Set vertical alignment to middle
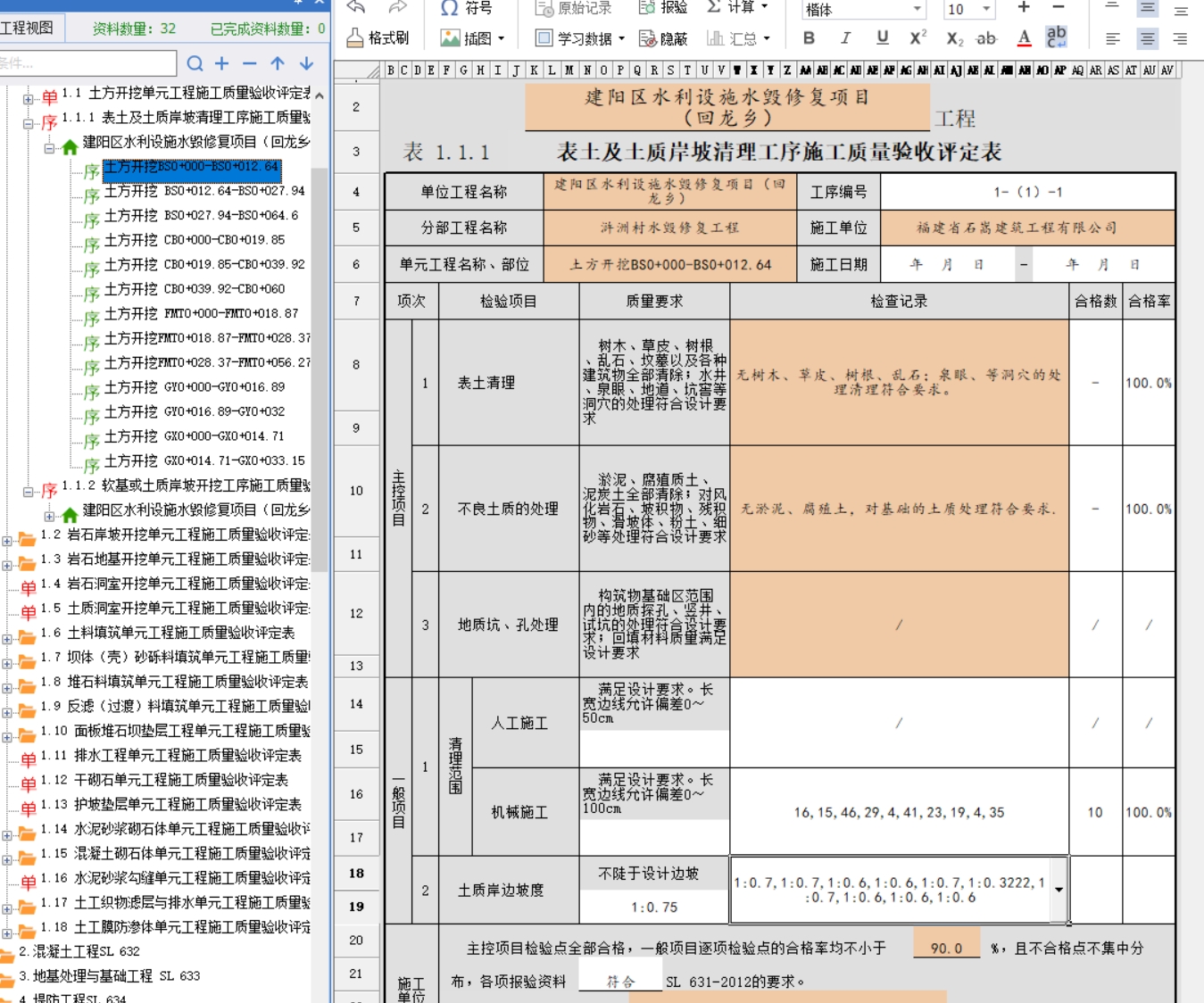The height and width of the screenshot is (1003, 1204). coord(1148,8)
